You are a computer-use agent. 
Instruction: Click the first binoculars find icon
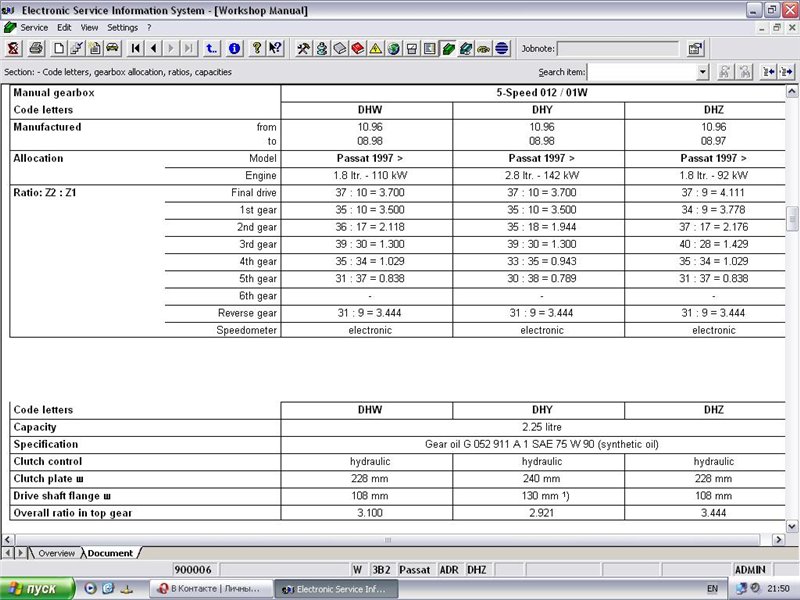tap(724, 72)
